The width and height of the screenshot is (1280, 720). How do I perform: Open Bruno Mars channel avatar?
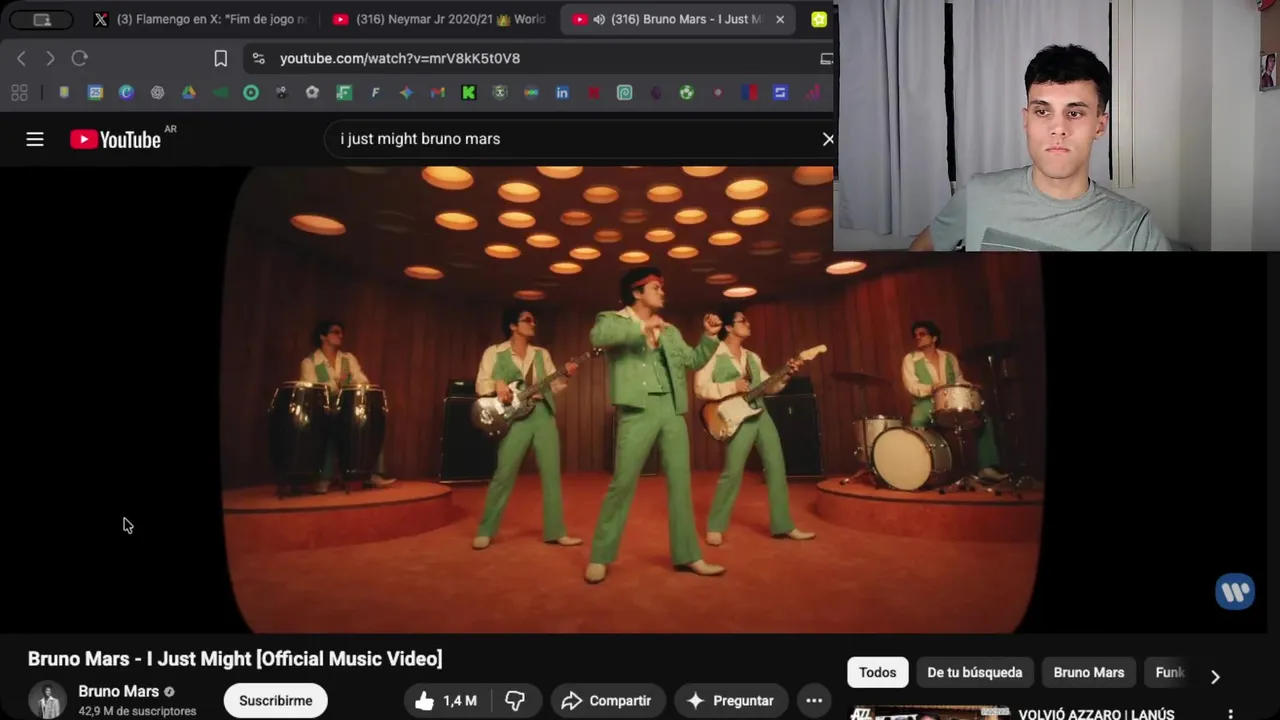coord(47,700)
